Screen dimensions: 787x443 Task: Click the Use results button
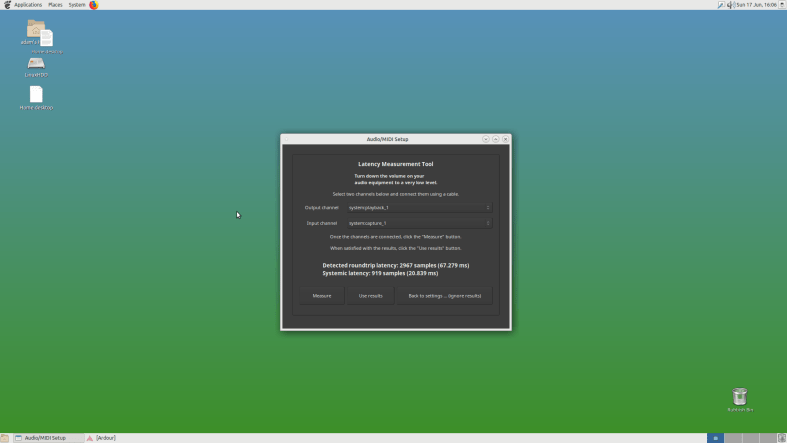(370, 296)
